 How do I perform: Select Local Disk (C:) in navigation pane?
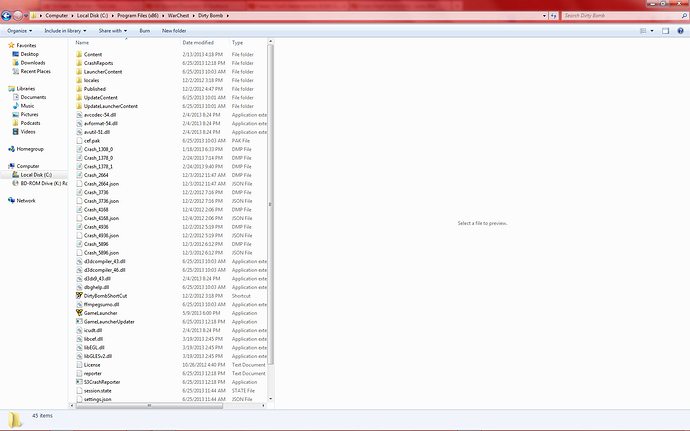pyautogui.click(x=35, y=175)
